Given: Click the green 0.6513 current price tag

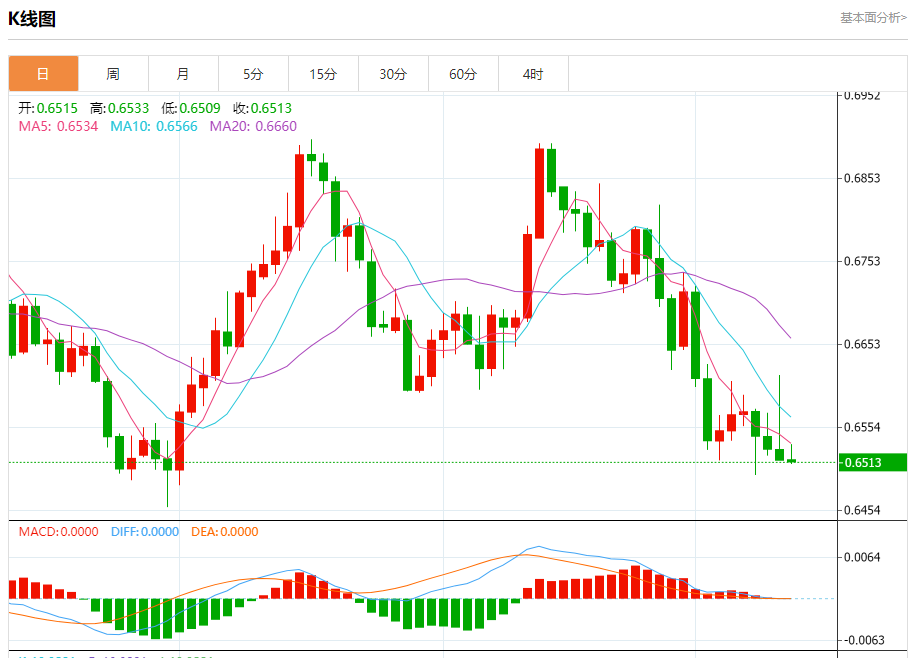Looking at the screenshot, I should (x=873, y=462).
